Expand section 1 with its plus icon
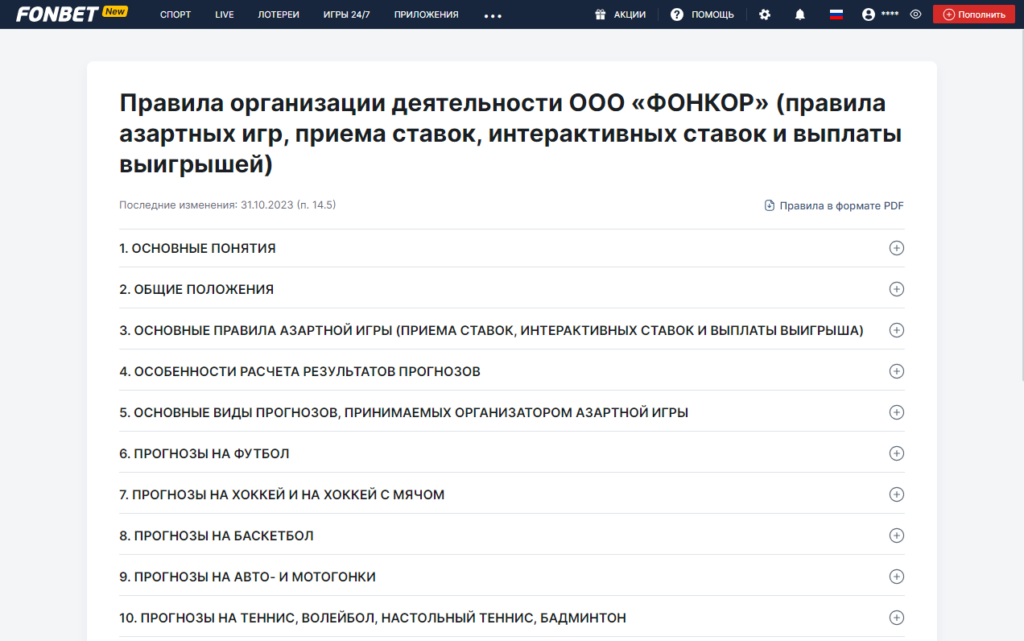Viewport: 1024px width, 641px height. pyautogui.click(x=896, y=248)
